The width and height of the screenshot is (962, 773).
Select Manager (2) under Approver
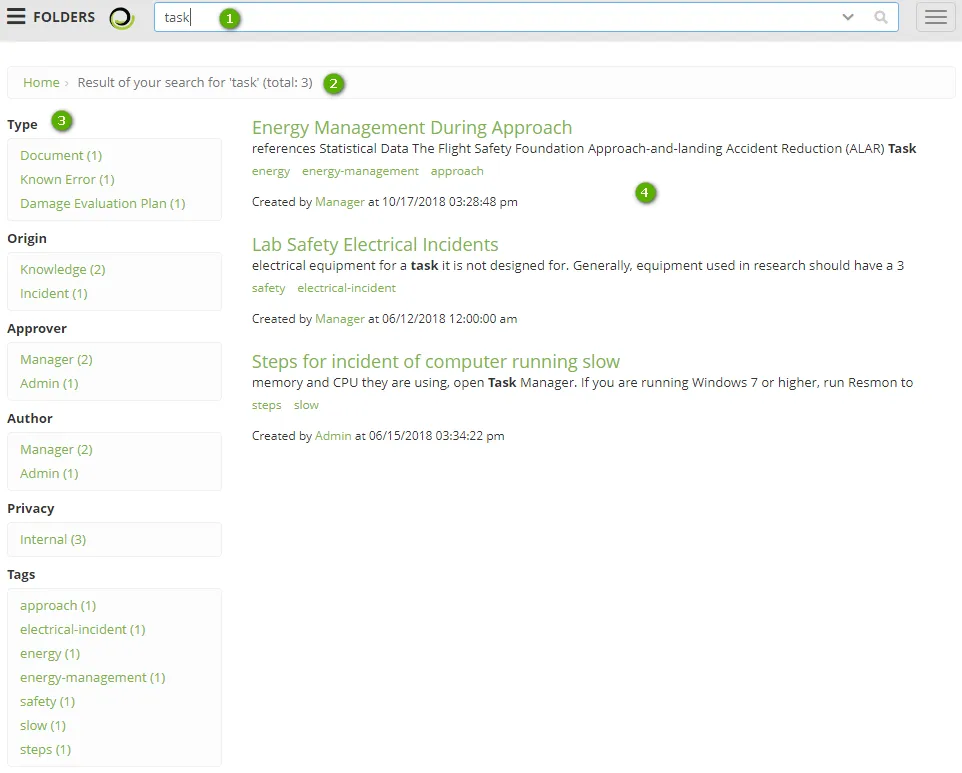click(x=56, y=360)
